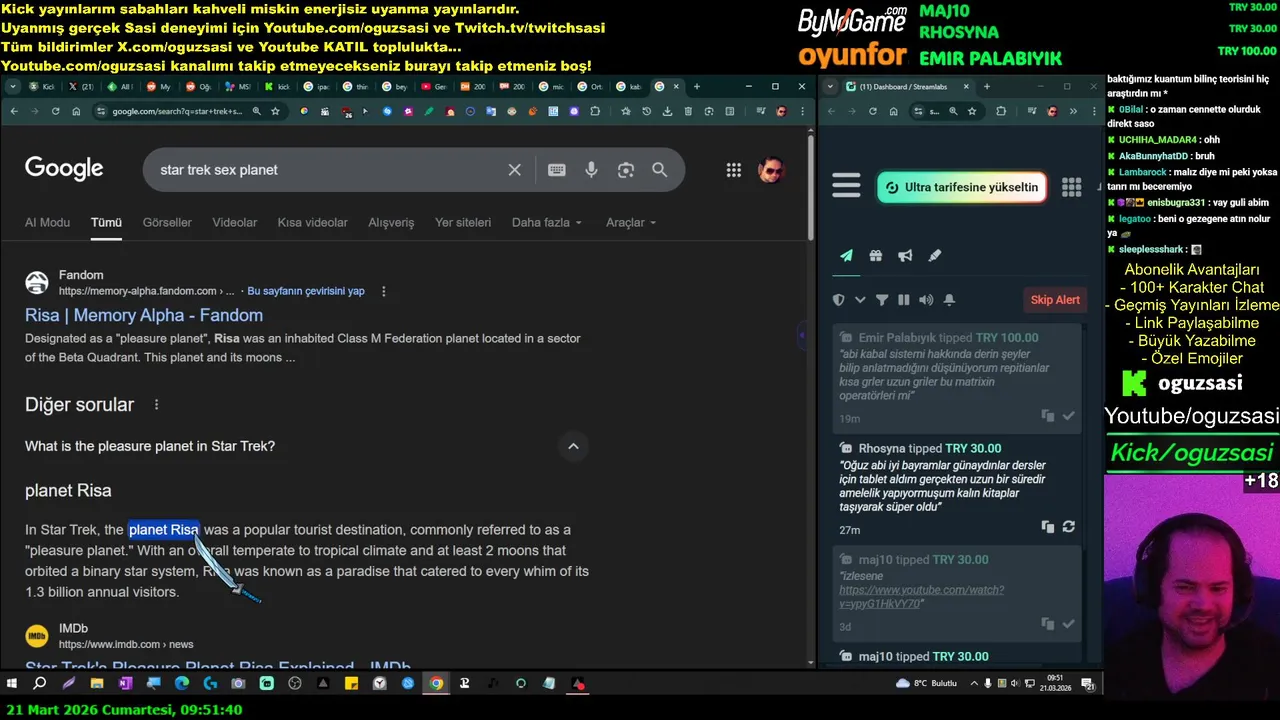1280x720 pixels.
Task: Replay Rhosyna's tip alert
Action: tap(1068, 526)
